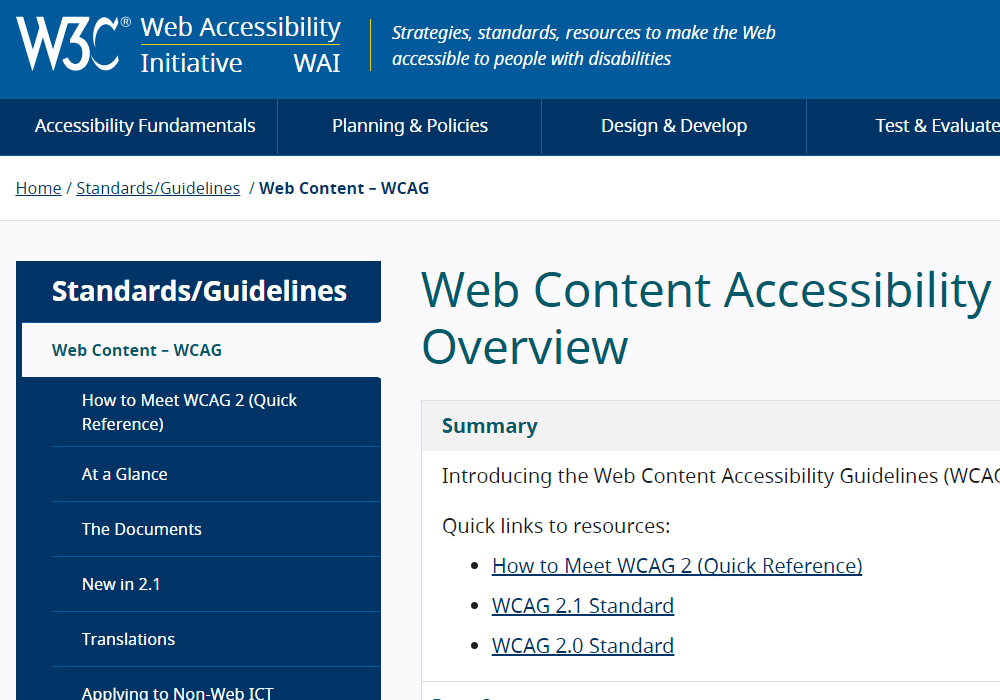Open the Translations sidebar page
The width and height of the screenshot is (1000, 700).
(x=128, y=639)
